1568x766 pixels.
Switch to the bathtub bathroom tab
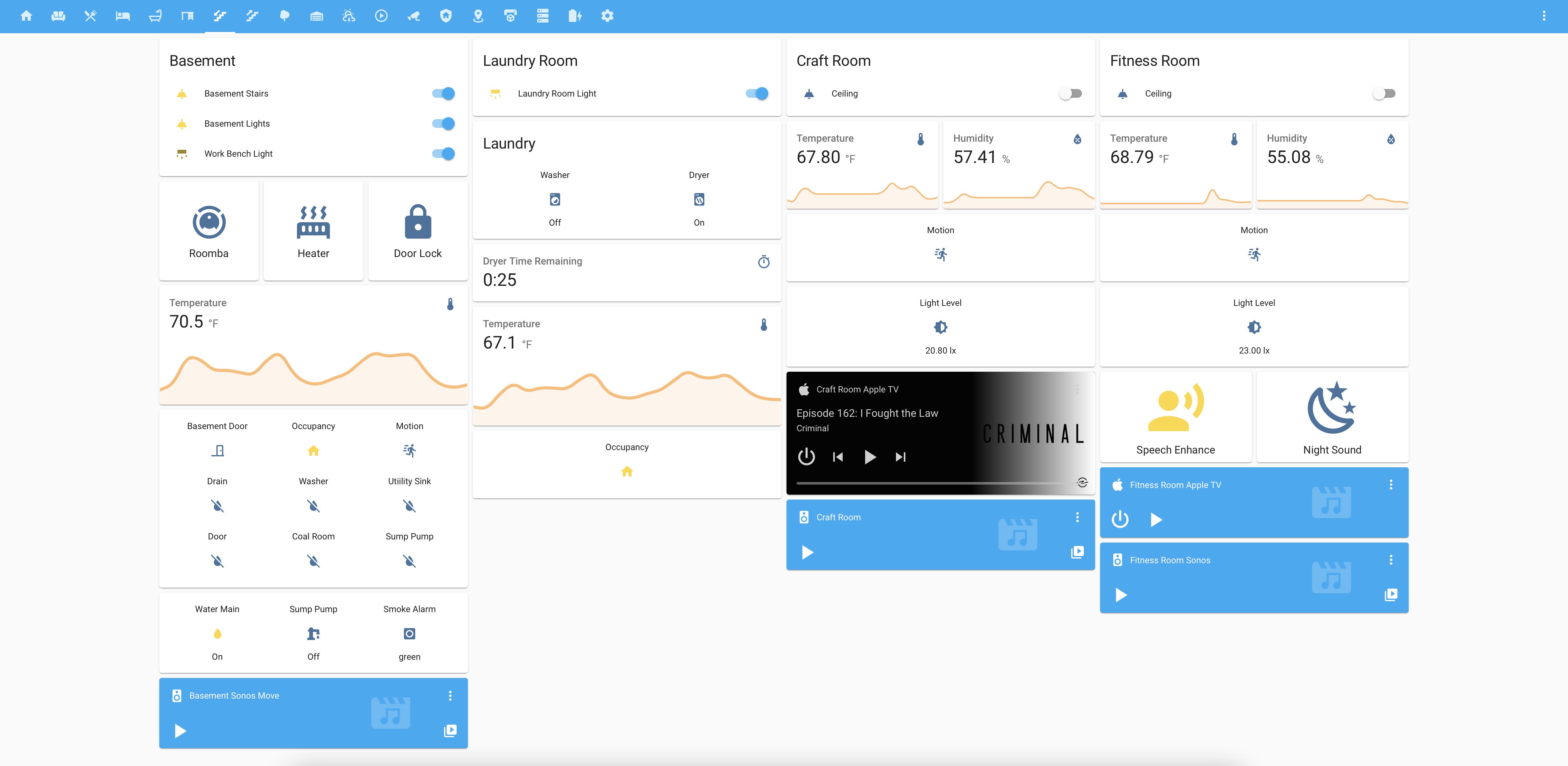(155, 16)
